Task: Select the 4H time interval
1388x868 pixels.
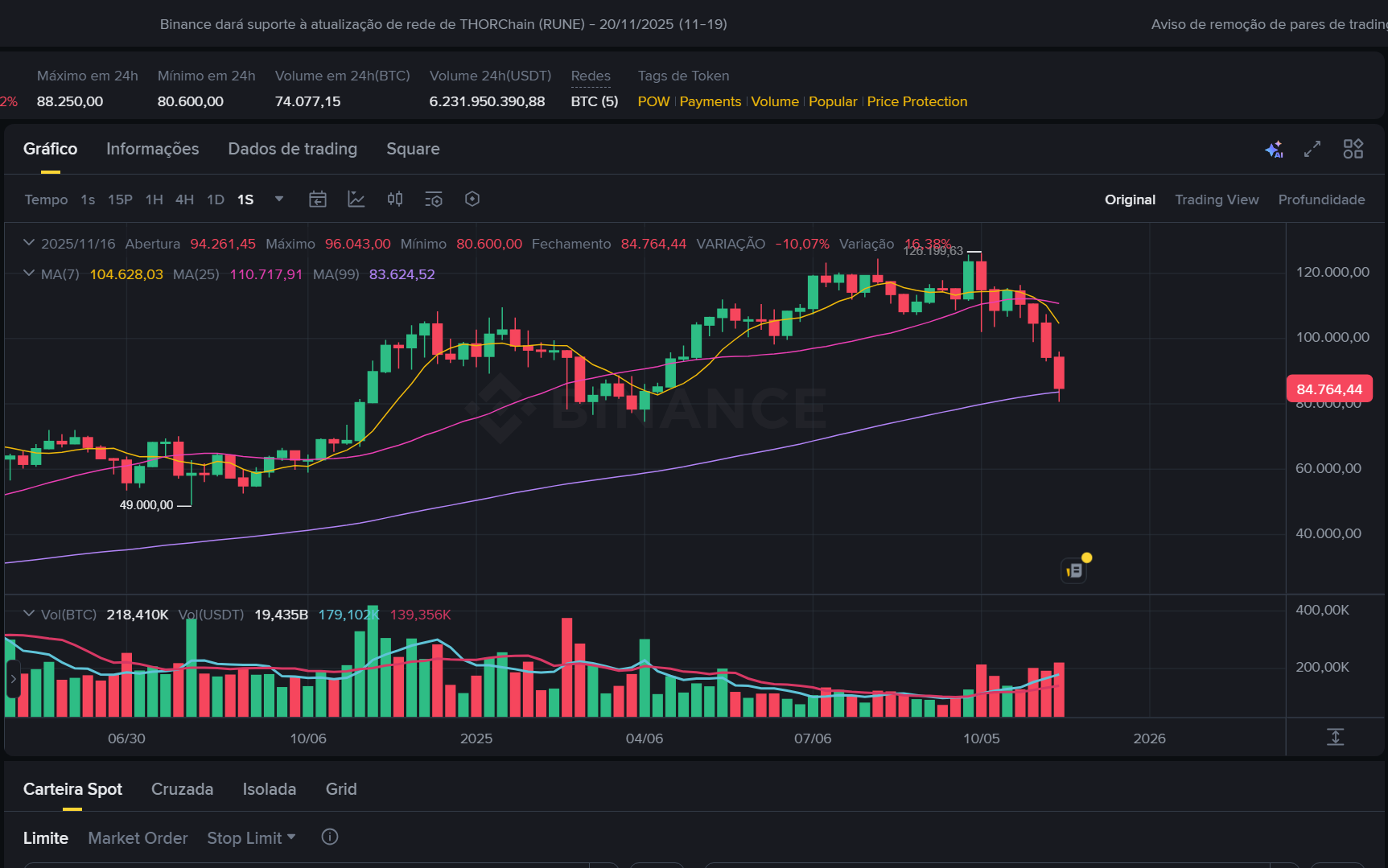Action: point(184,200)
